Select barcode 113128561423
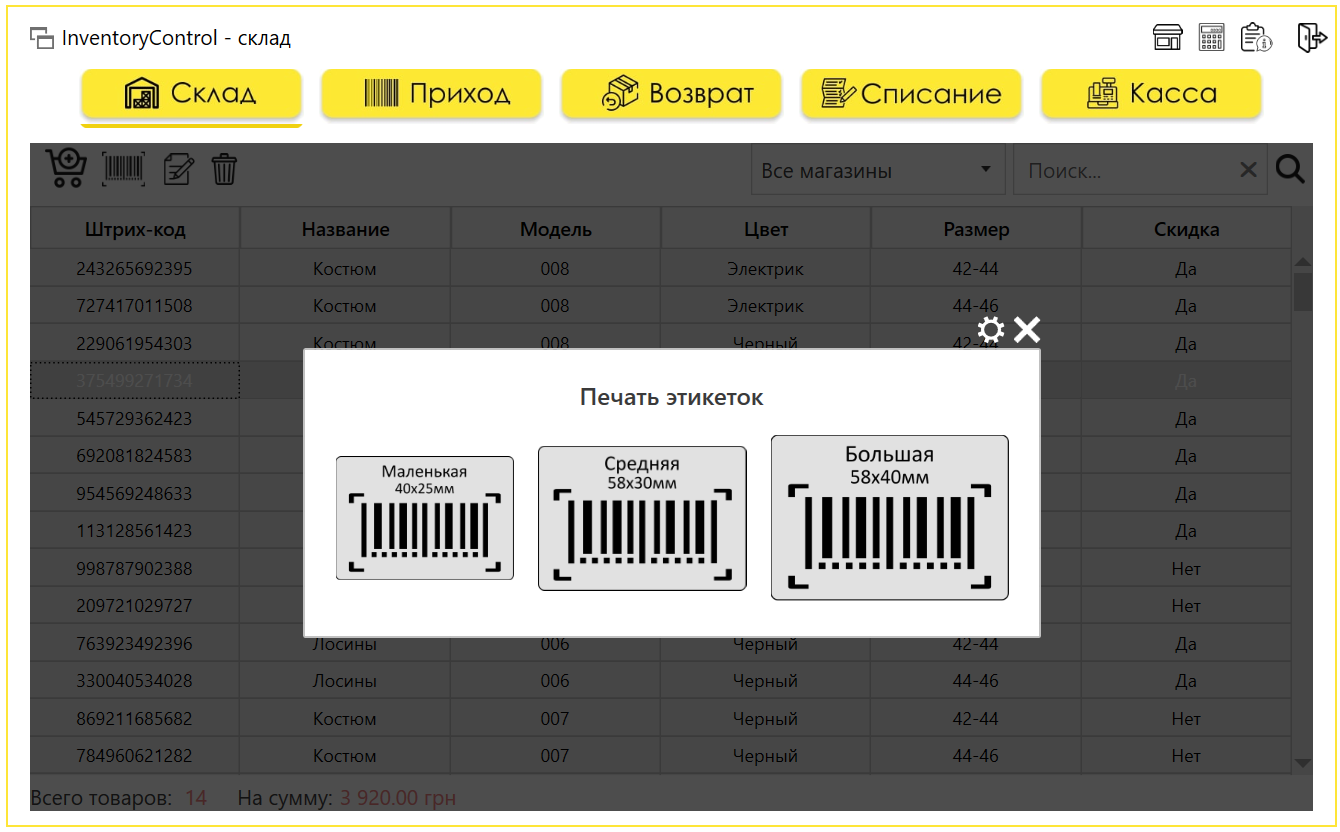The image size is (1340, 832). 135,531
